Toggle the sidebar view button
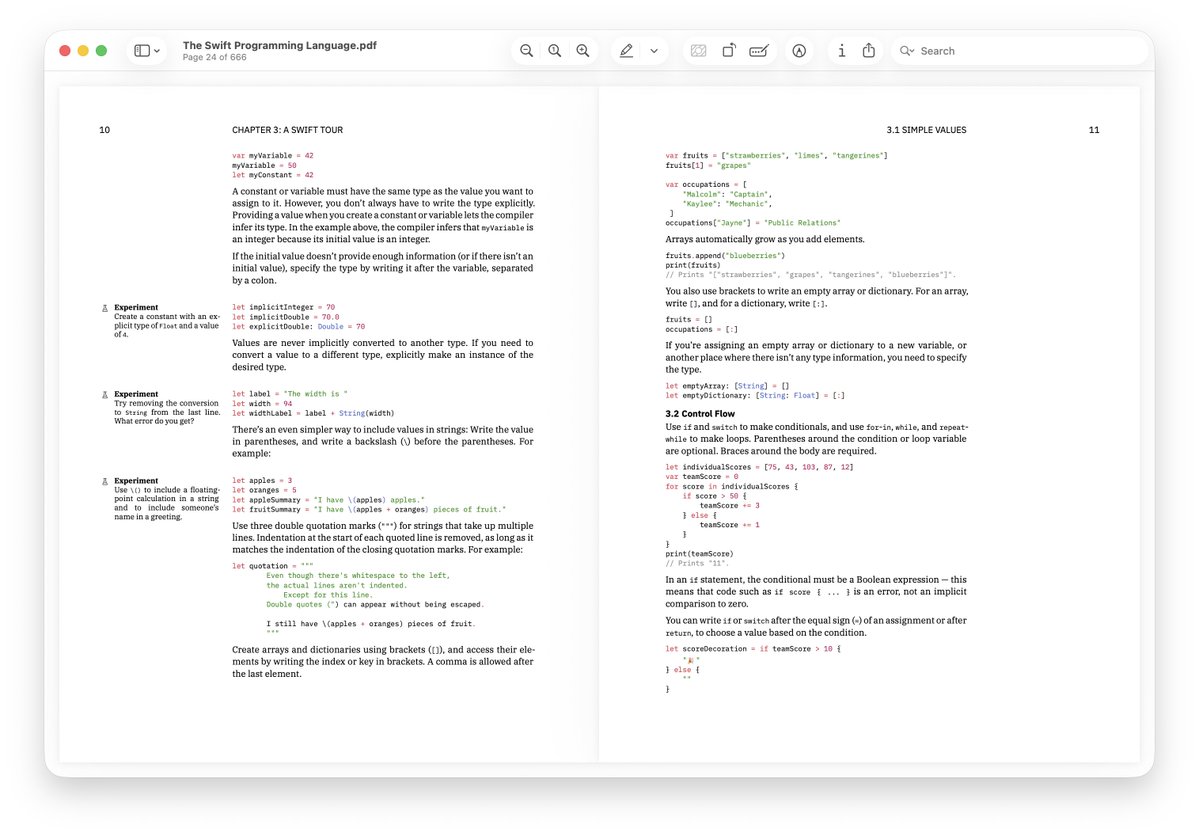This screenshot has width=1199, height=836. pos(141,50)
